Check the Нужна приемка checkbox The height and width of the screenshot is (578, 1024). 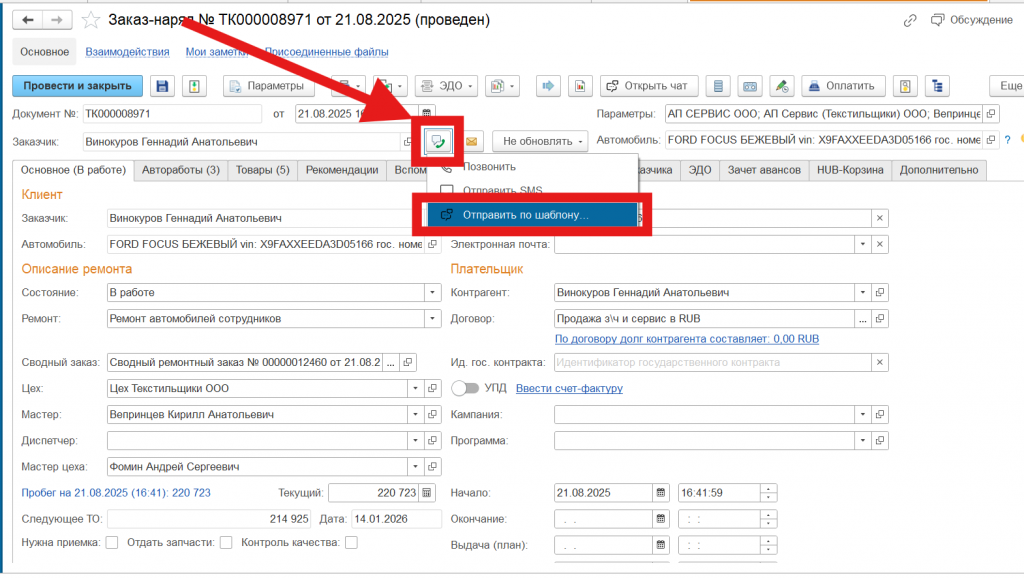click(x=112, y=543)
